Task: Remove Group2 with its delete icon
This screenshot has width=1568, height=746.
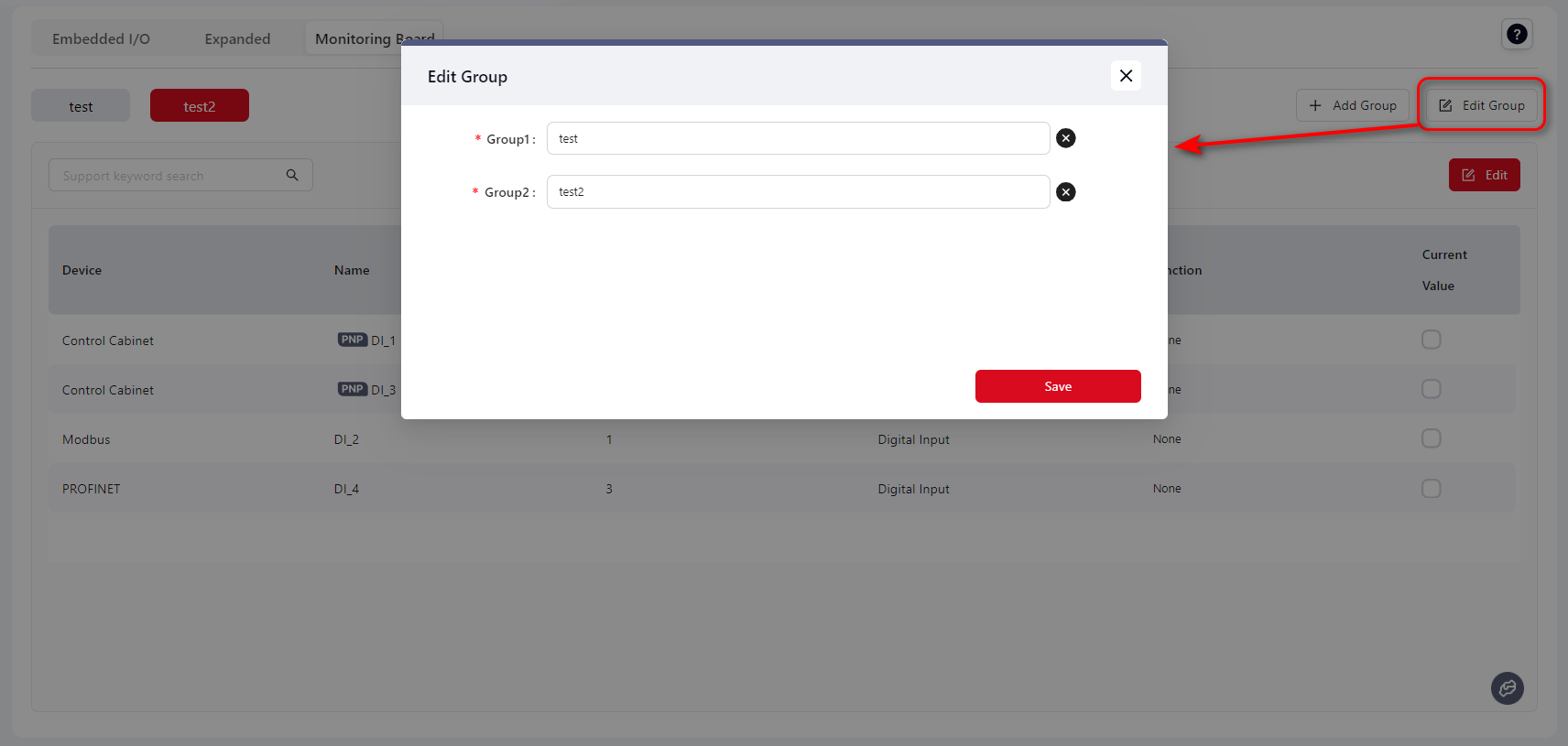Action: (1065, 192)
